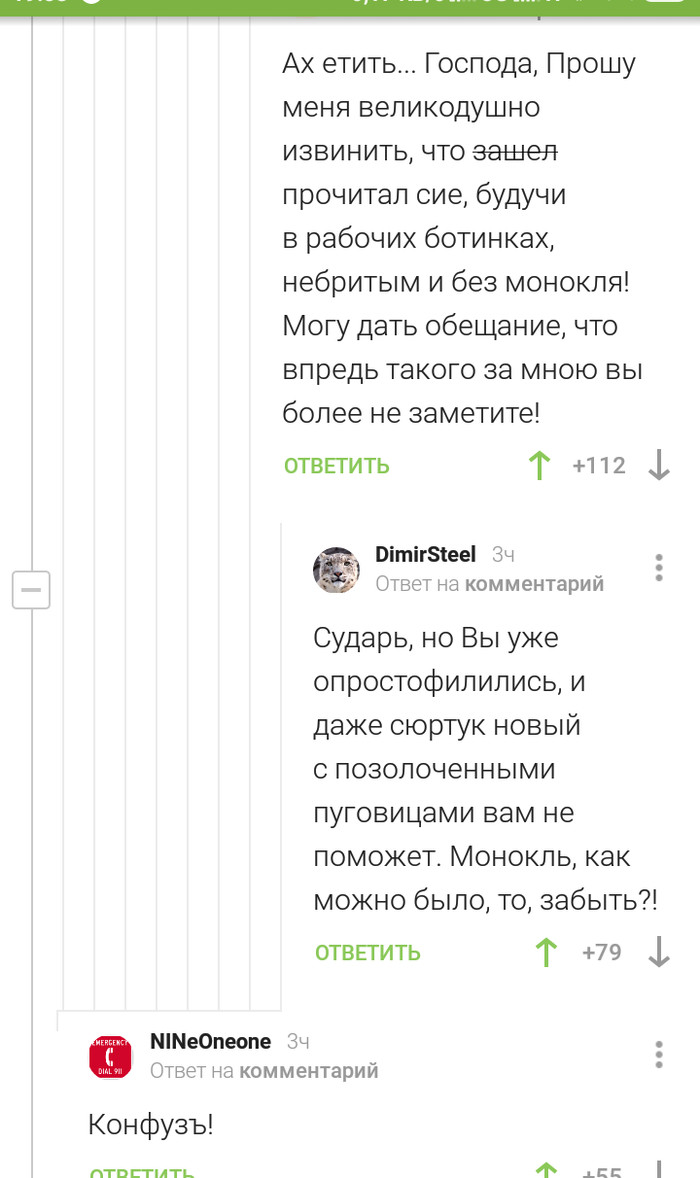The height and width of the screenshot is (1178, 700).
Task: Reply to DimirSteel's comment
Action: click(368, 953)
